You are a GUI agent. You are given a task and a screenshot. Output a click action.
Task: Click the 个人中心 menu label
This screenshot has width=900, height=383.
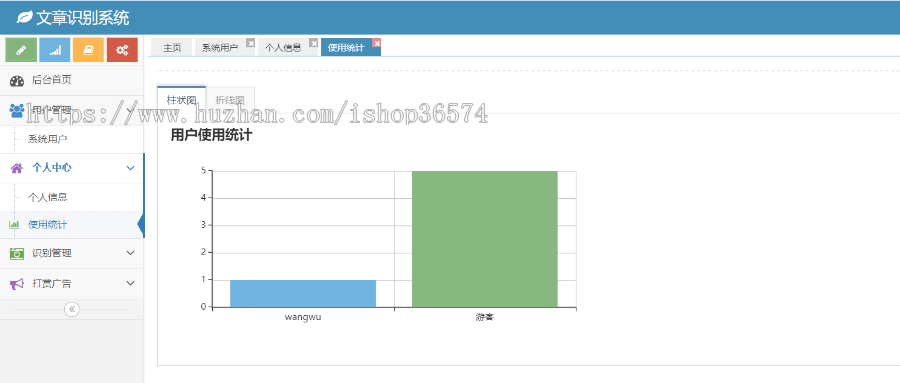[x=52, y=168]
